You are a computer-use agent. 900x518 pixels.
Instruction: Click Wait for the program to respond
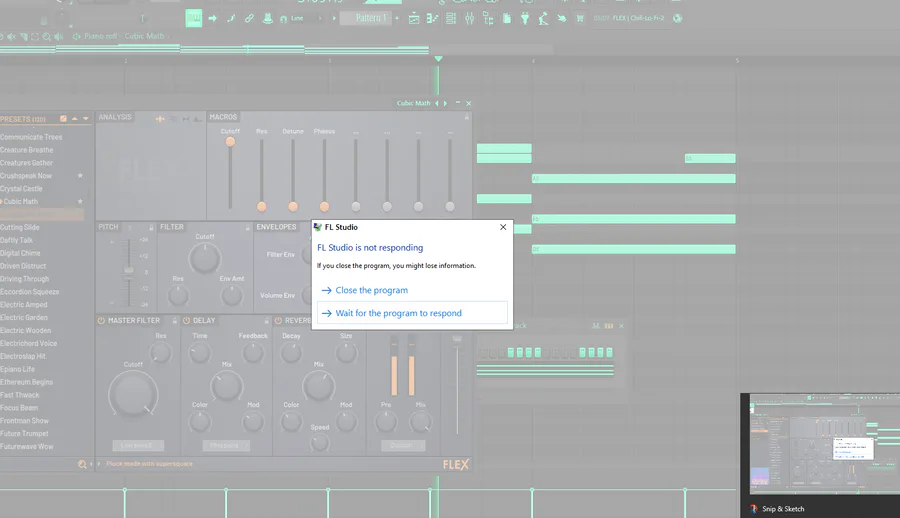(412, 313)
